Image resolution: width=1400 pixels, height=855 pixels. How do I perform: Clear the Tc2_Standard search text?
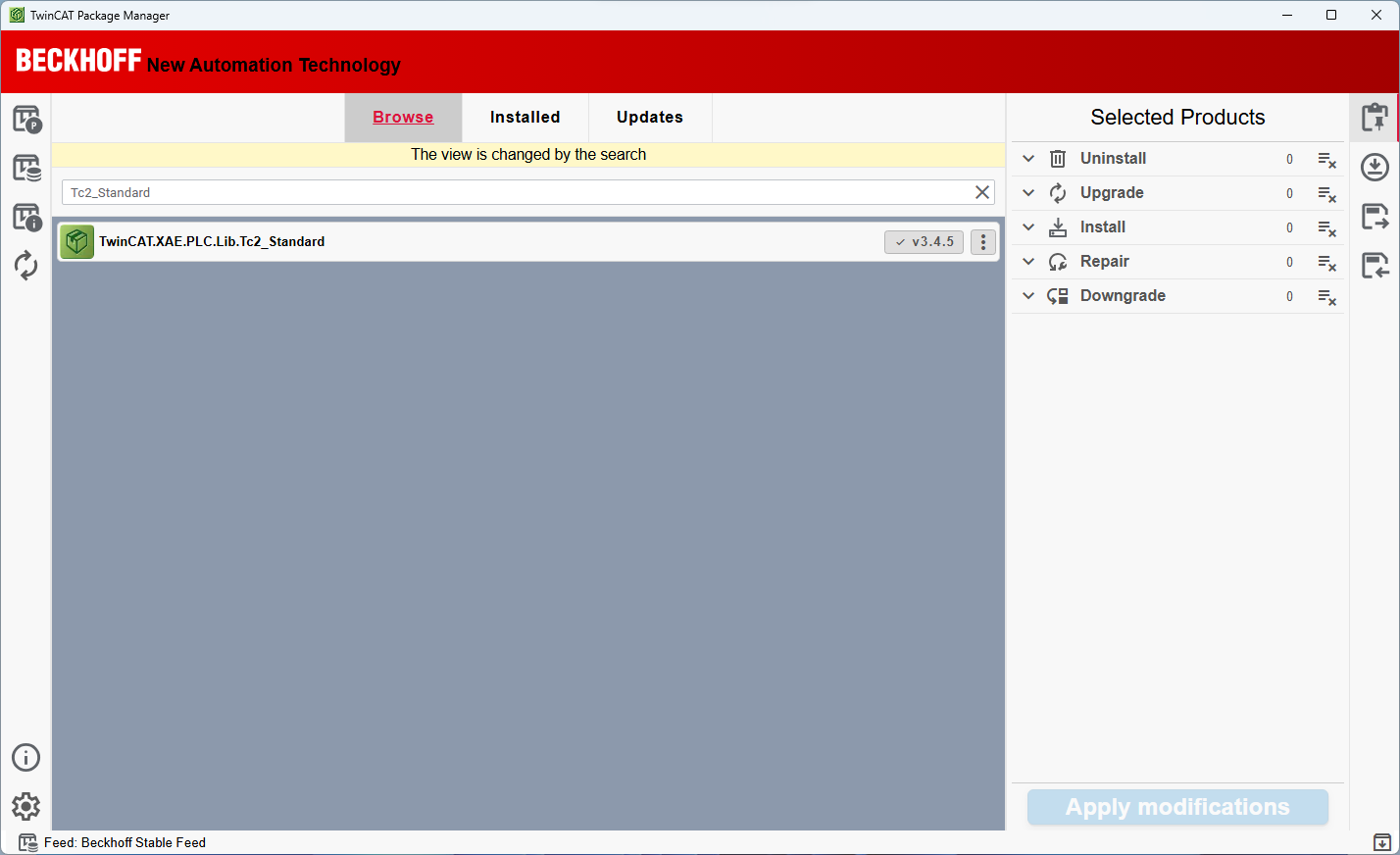(x=981, y=192)
